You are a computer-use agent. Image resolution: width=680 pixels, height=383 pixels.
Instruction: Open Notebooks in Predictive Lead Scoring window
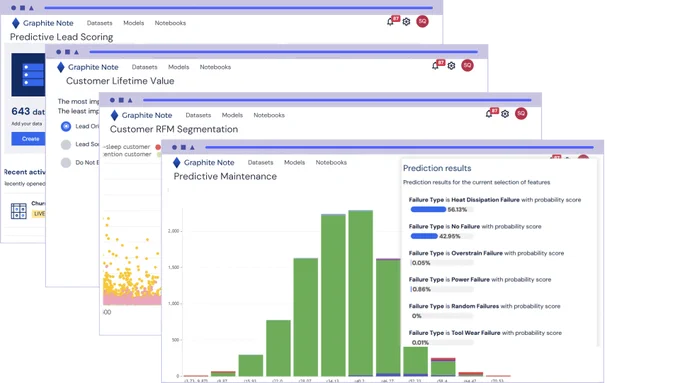[x=170, y=23]
